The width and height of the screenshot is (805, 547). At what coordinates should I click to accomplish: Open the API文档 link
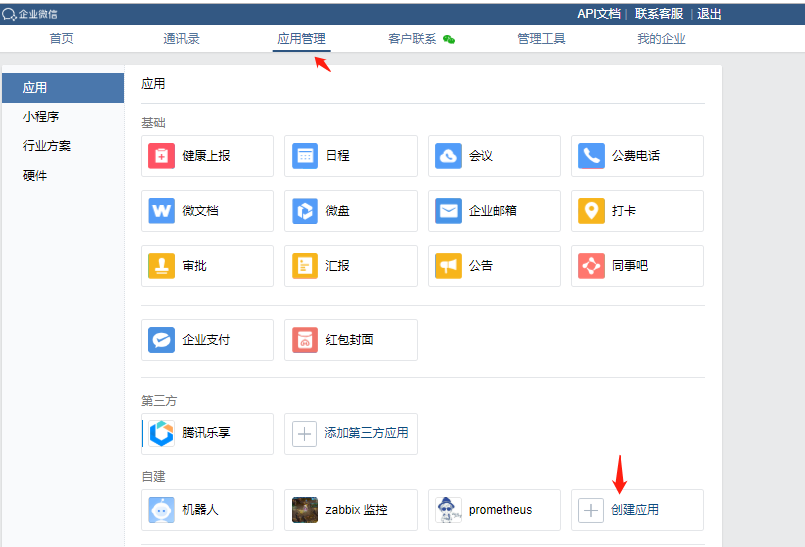pos(599,14)
